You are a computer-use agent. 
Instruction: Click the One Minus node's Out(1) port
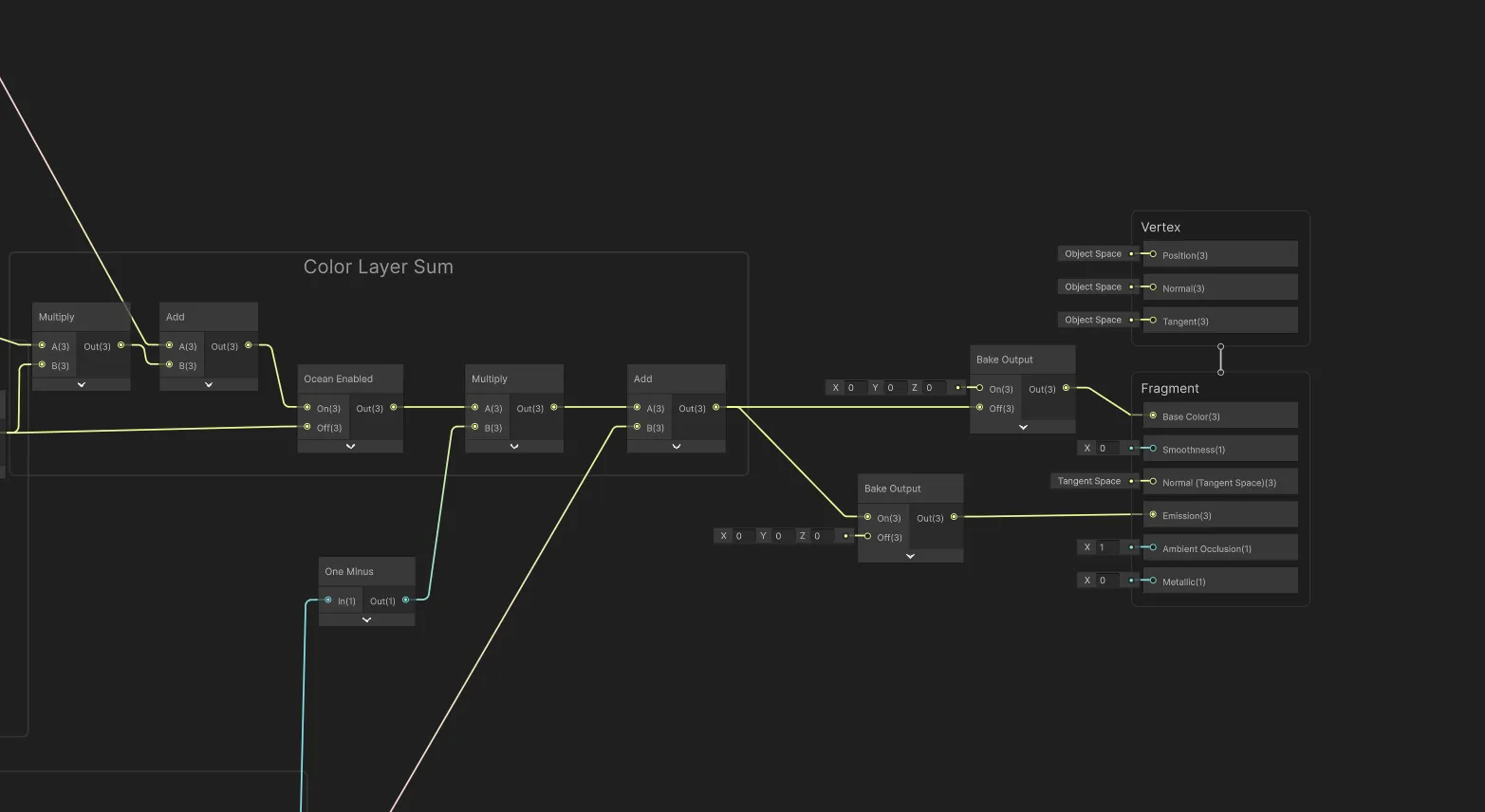(x=405, y=600)
